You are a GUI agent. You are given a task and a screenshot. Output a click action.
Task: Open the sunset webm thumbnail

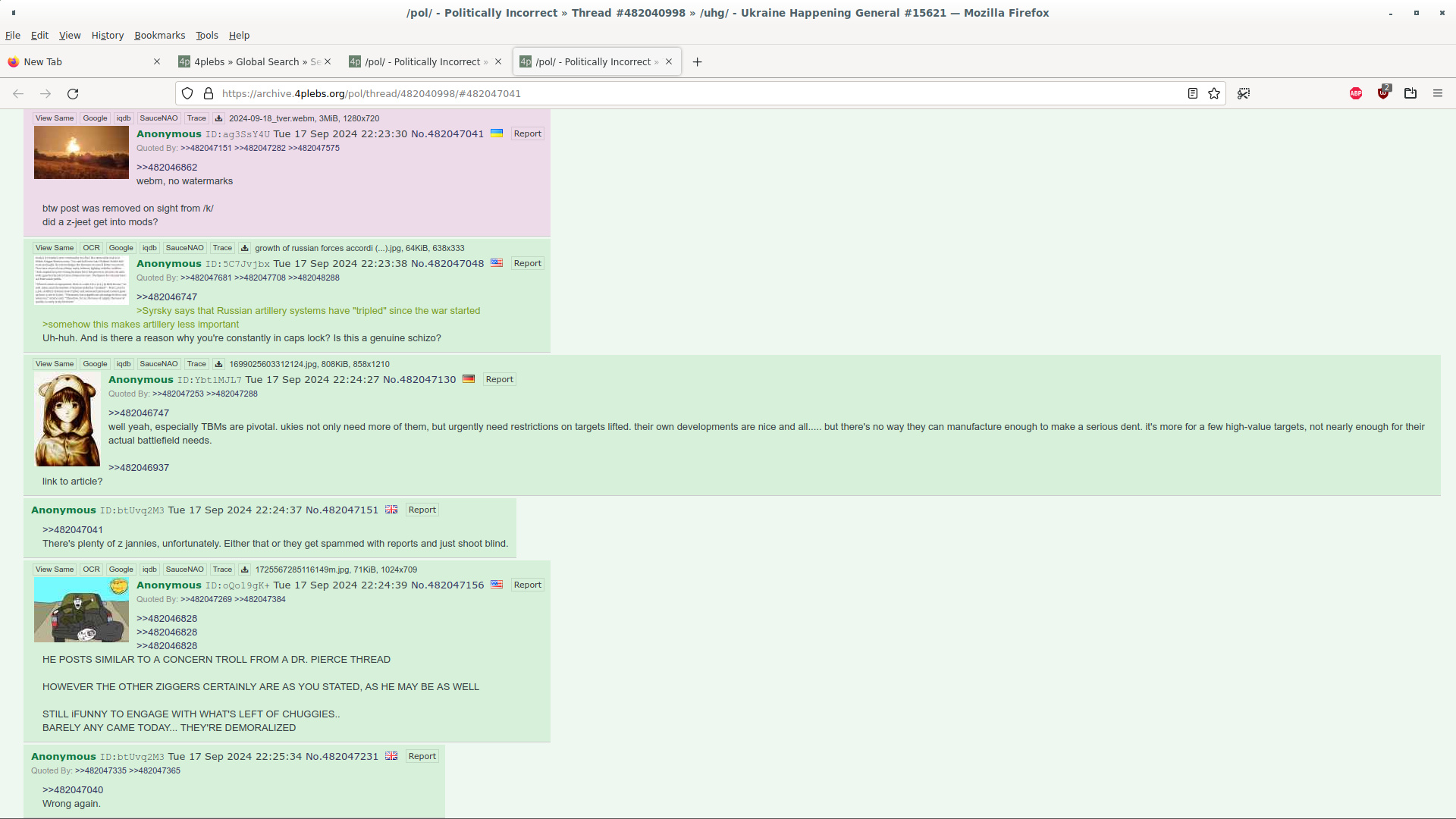81,152
